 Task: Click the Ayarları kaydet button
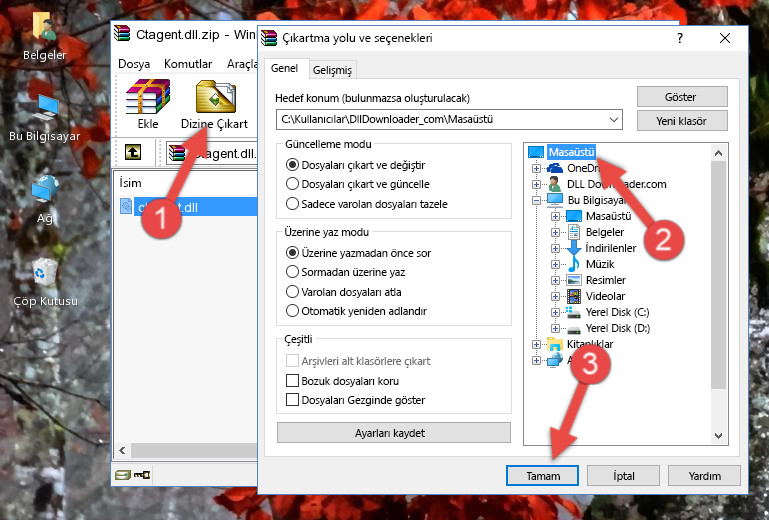[x=394, y=433]
